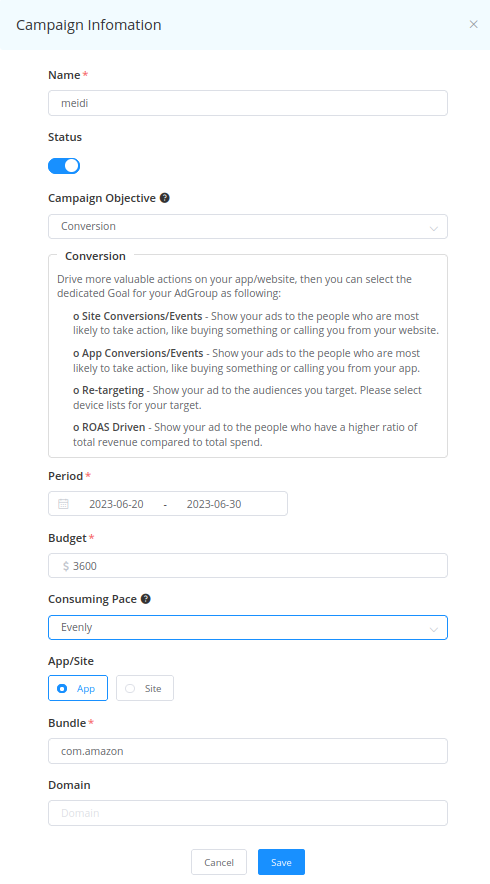Click the Campaign Objective help icon

[x=165, y=198]
